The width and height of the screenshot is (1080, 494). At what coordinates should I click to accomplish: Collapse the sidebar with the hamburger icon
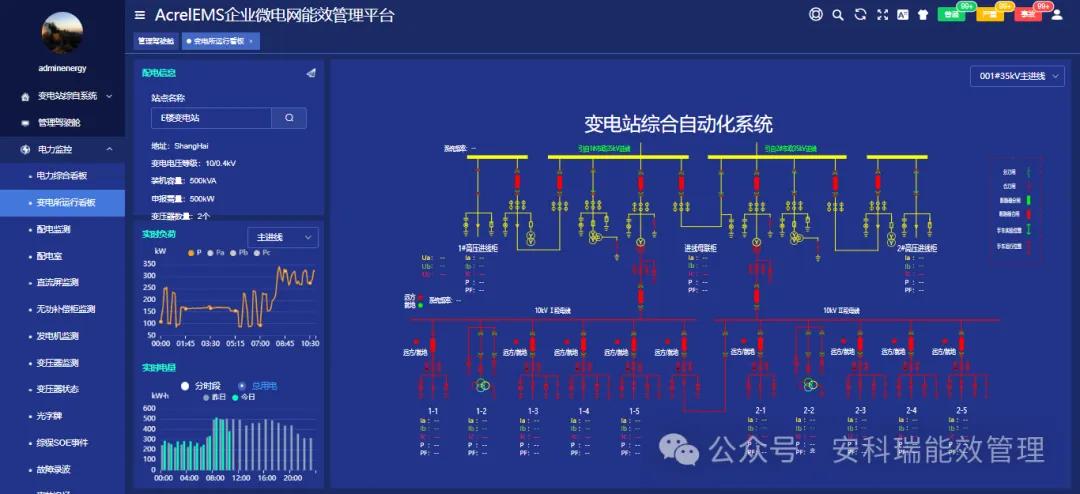pos(140,14)
